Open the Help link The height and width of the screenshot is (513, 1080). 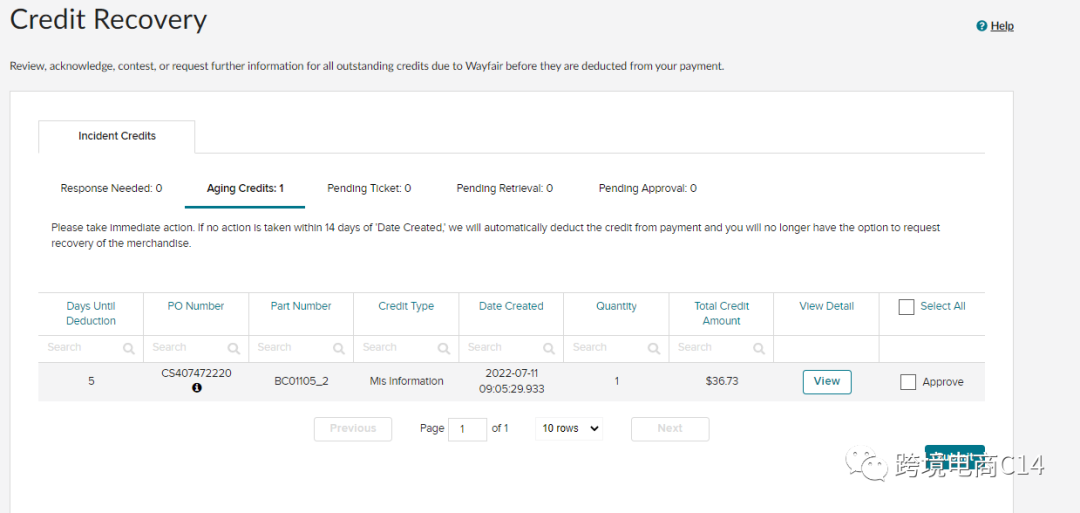pyautogui.click(x=1002, y=26)
